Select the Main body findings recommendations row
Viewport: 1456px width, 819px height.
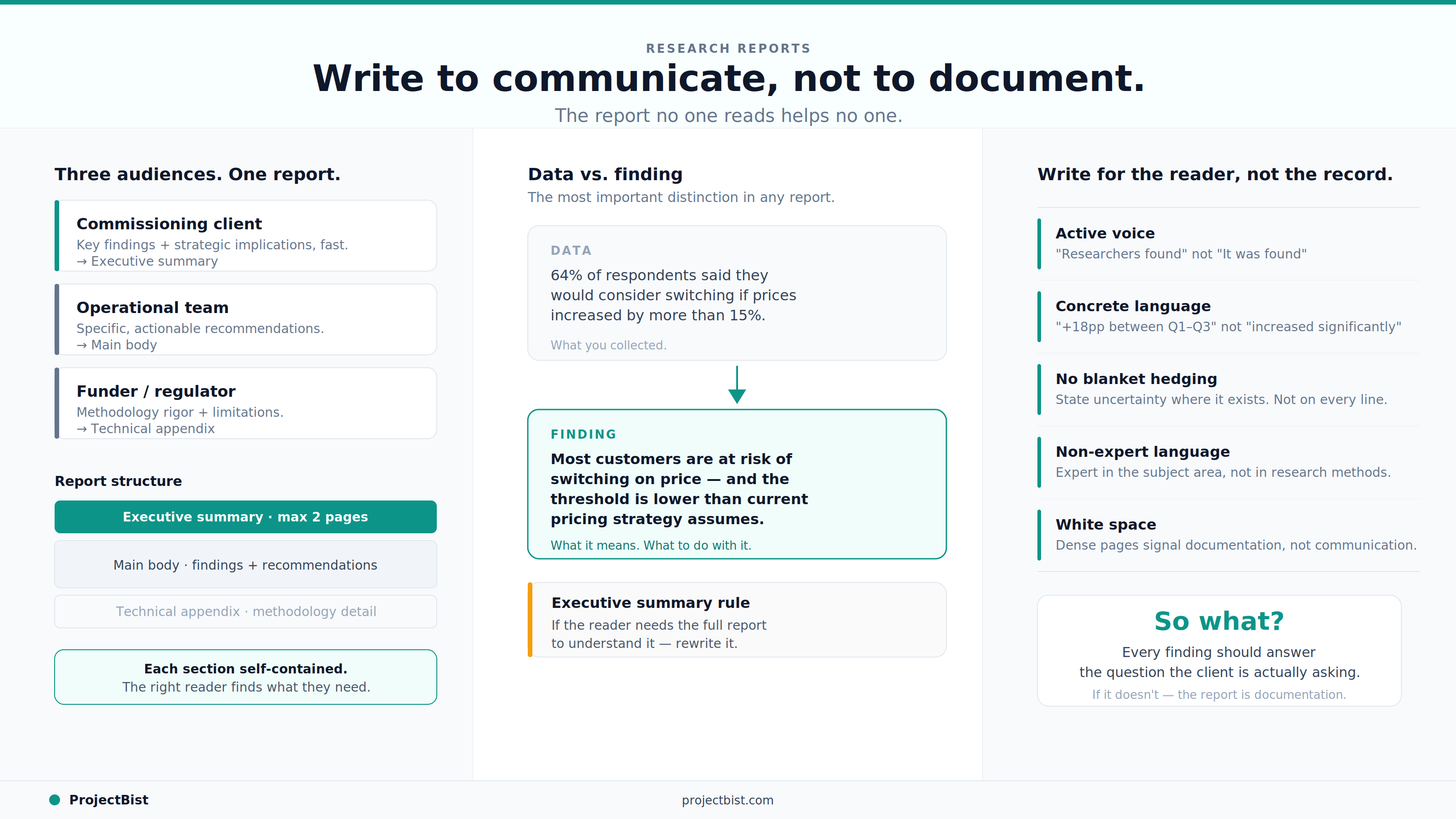(x=245, y=564)
